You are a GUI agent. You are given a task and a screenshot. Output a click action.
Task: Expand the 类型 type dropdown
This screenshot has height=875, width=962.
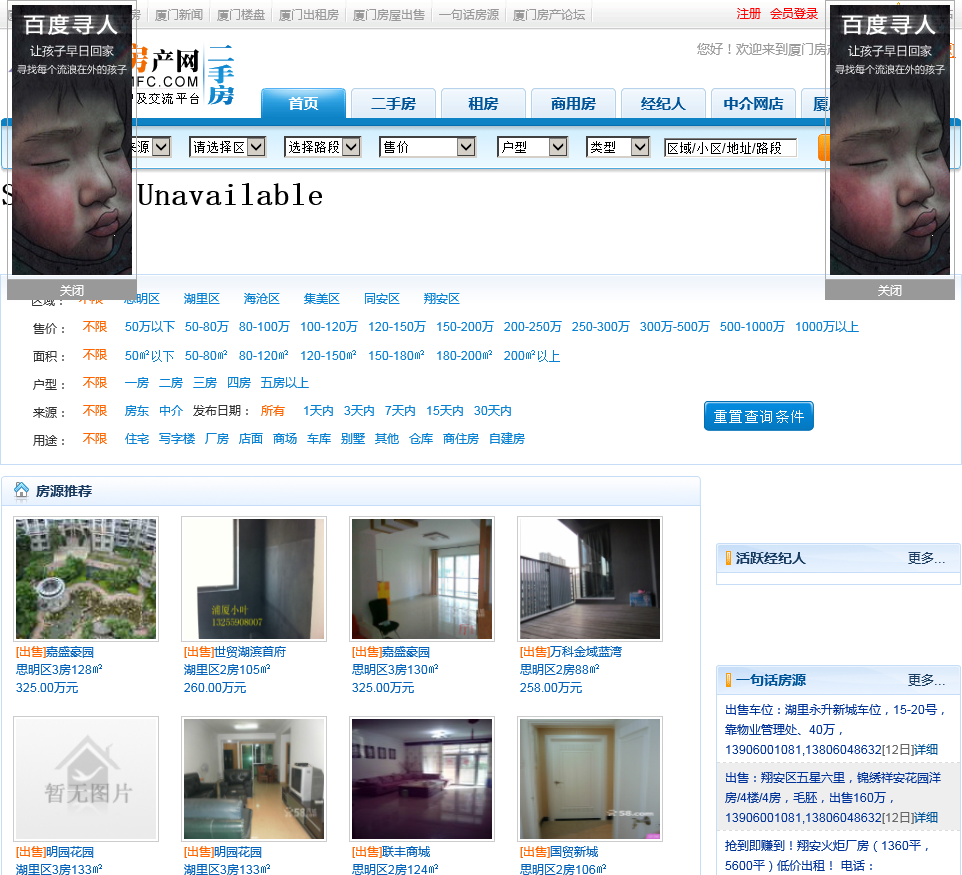[x=618, y=147]
